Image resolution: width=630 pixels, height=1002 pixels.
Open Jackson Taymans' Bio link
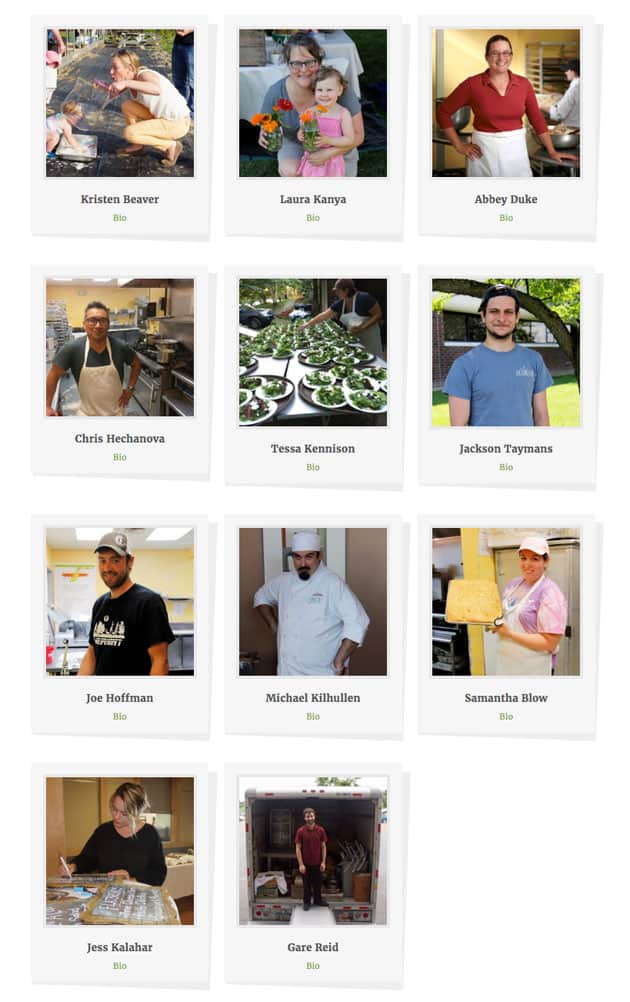pos(506,467)
